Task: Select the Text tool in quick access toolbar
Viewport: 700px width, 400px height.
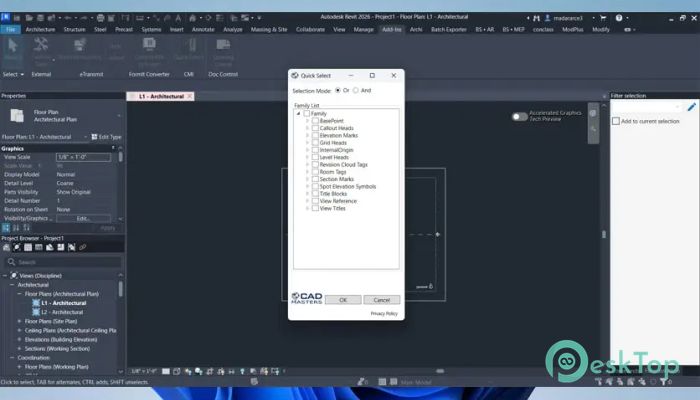Action: [178, 18]
